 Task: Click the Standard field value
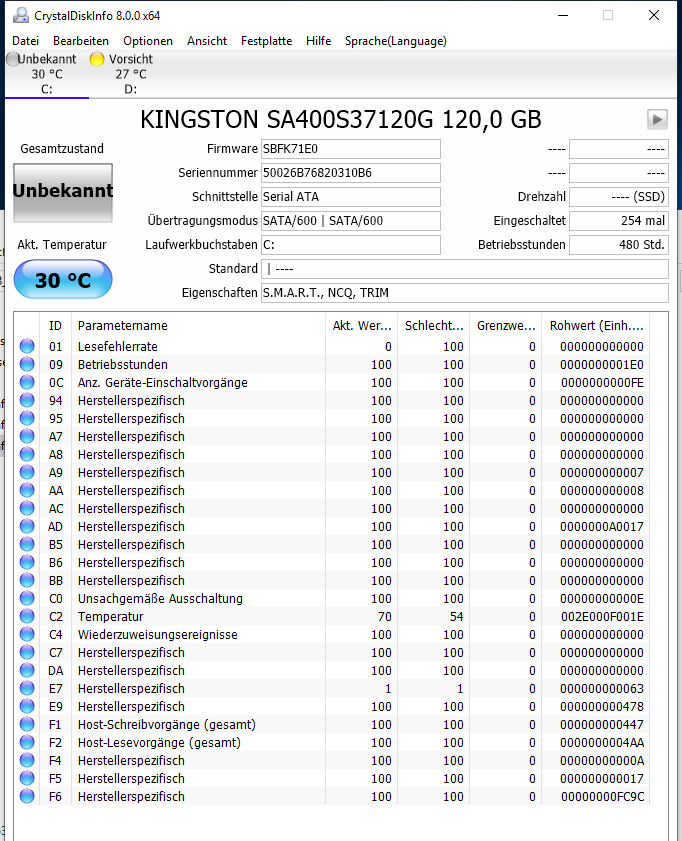465,269
